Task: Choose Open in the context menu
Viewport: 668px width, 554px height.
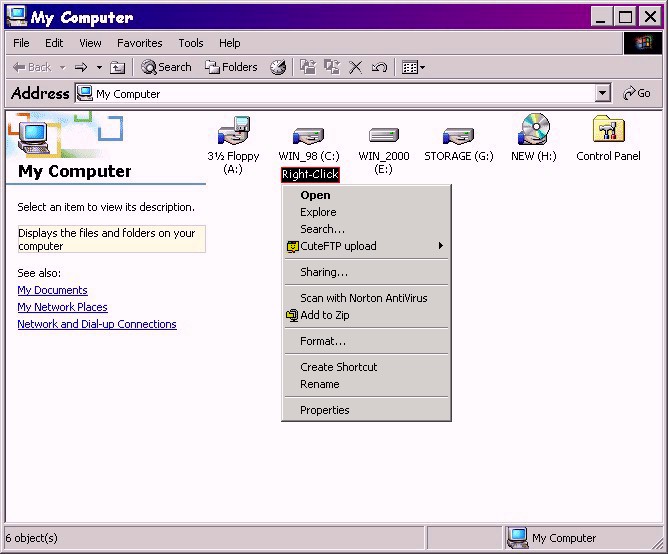Action: (x=366, y=195)
